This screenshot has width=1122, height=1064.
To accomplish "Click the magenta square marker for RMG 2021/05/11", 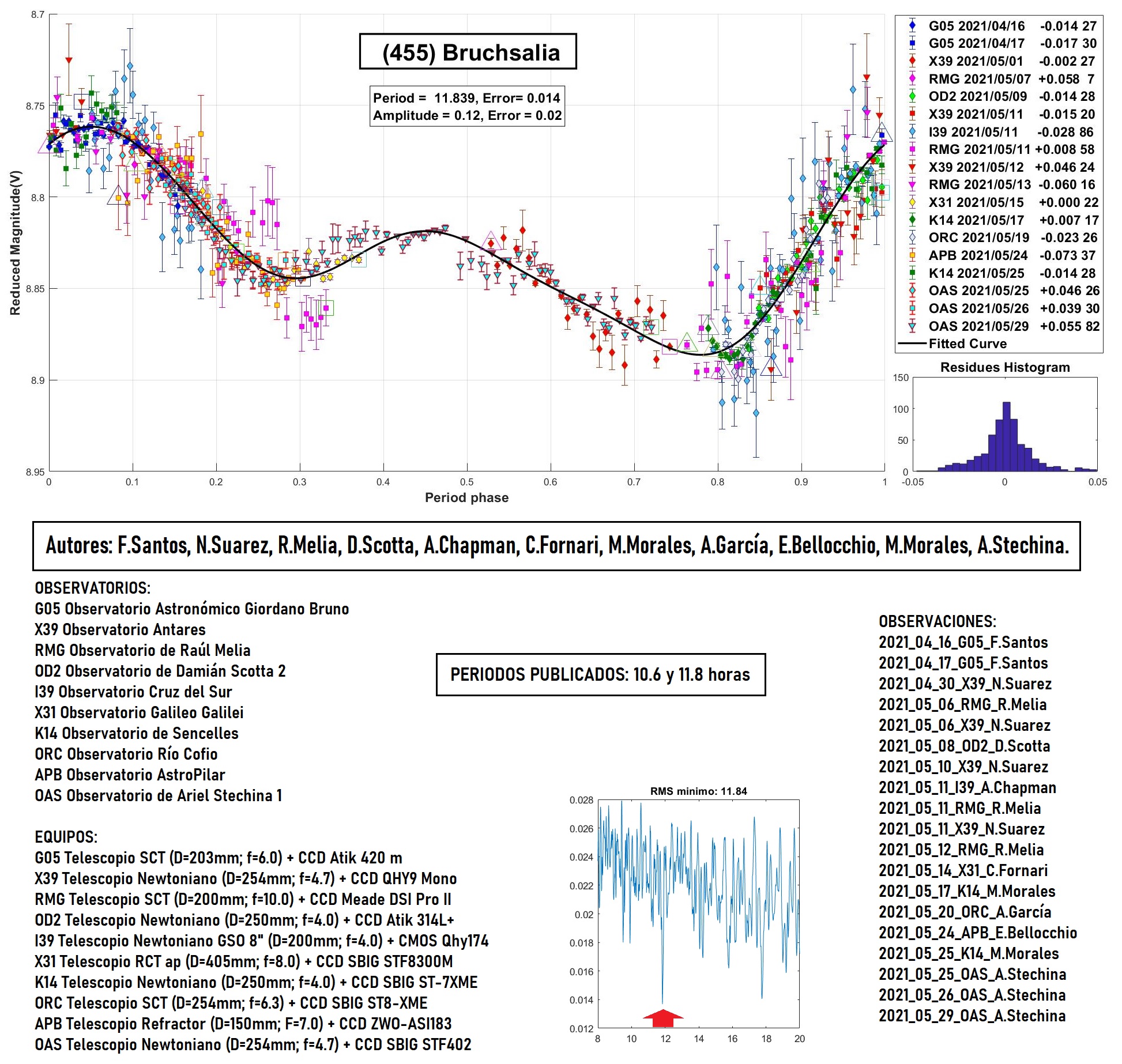I will click(912, 149).
